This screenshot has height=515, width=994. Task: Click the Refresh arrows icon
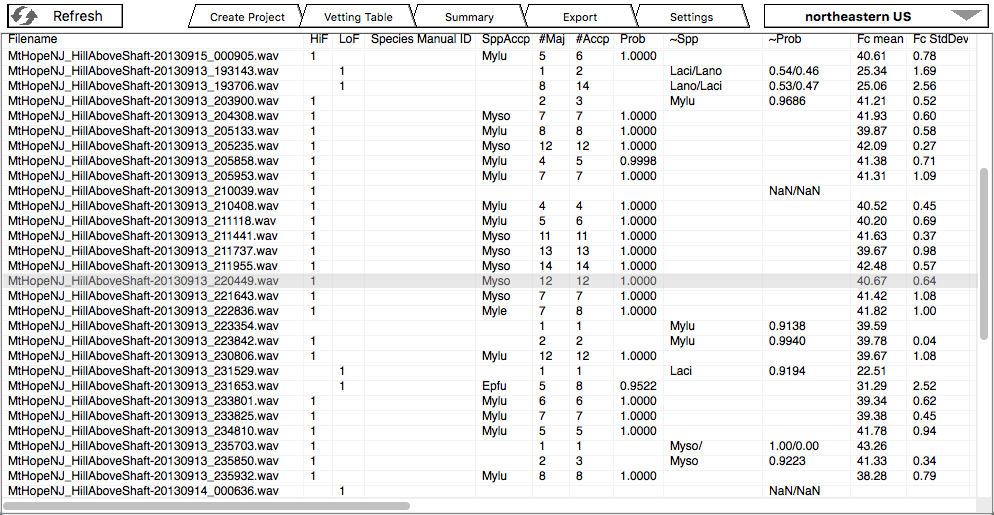25,16
